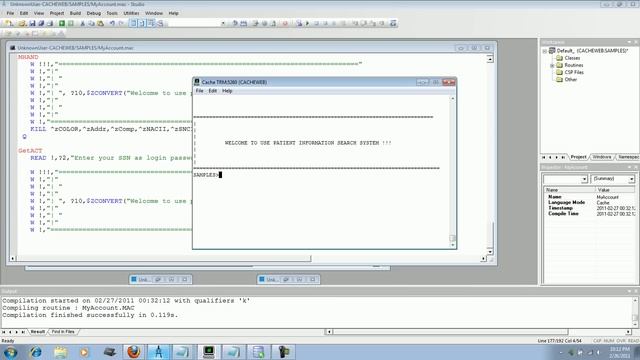Open the Utilities menu
Viewport: 640px width, 360px height.
click(131, 13)
